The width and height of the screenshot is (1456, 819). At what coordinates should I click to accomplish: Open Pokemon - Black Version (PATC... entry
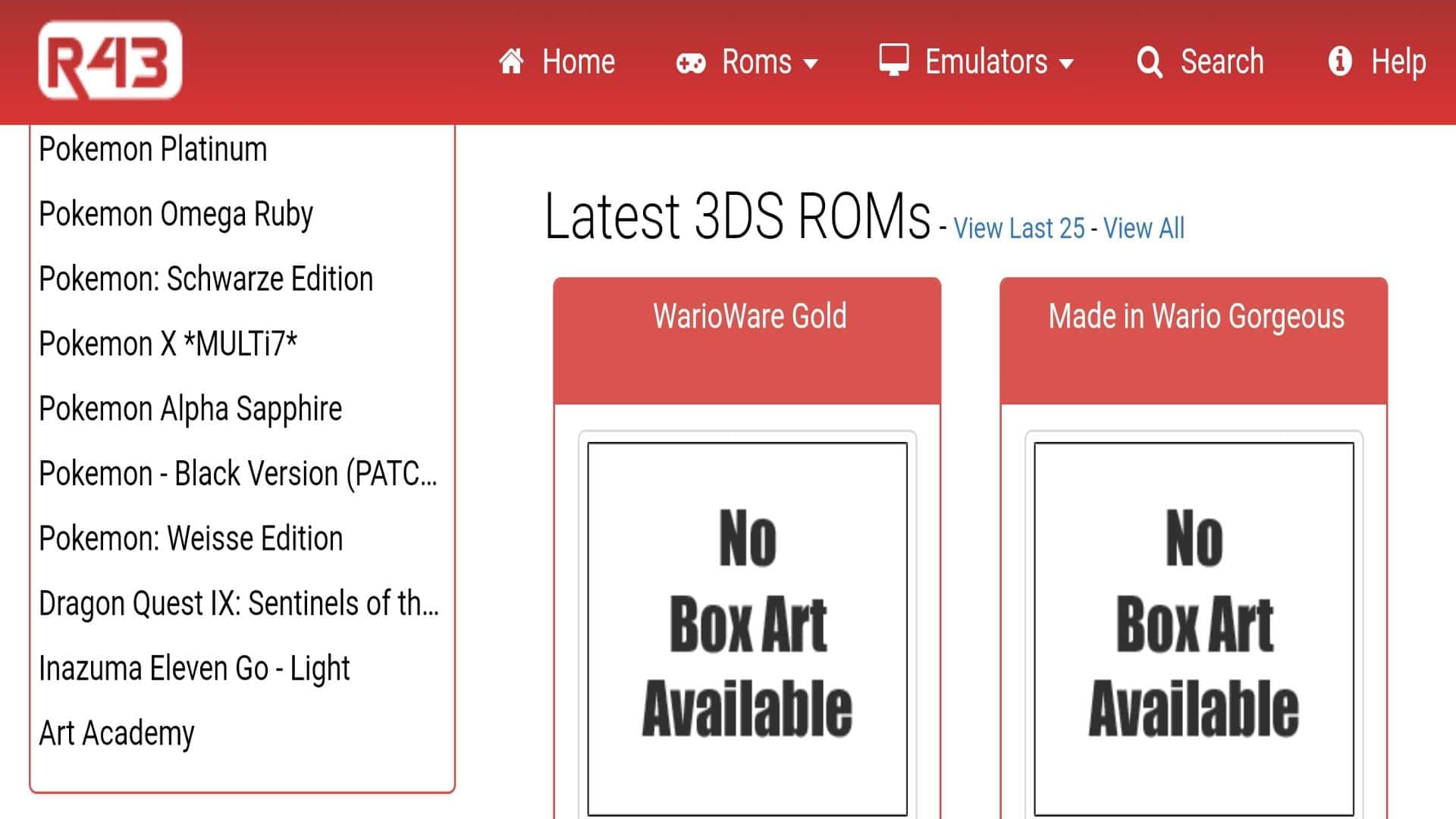(238, 474)
